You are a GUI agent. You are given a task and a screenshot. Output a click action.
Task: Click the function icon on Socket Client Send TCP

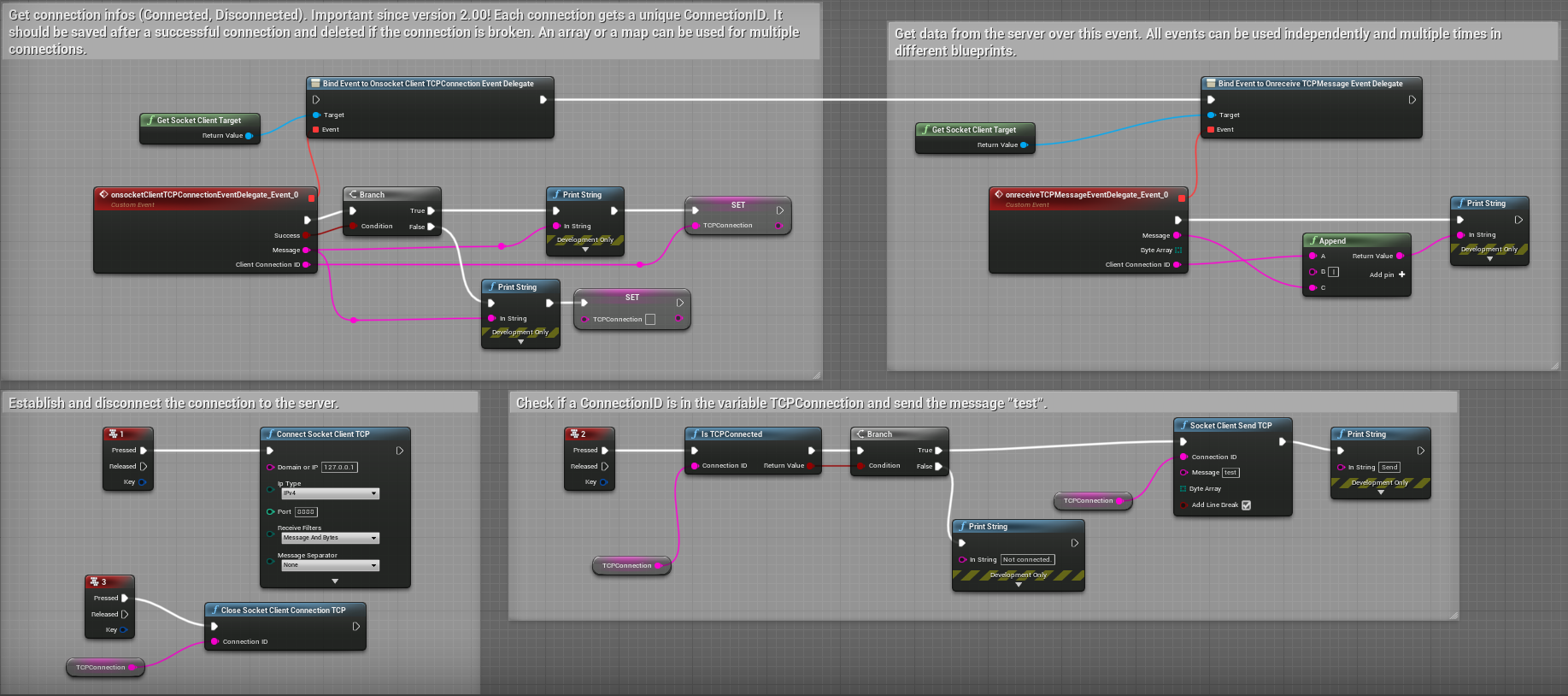(x=1183, y=426)
